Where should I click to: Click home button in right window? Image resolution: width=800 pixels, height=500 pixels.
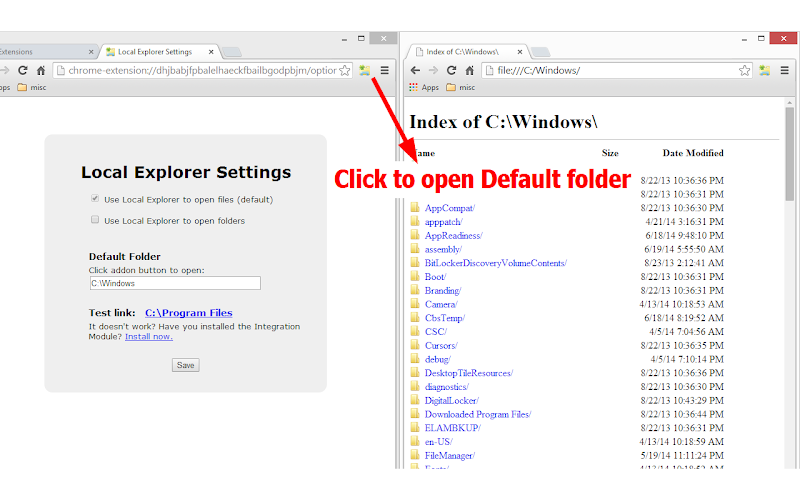(469, 70)
